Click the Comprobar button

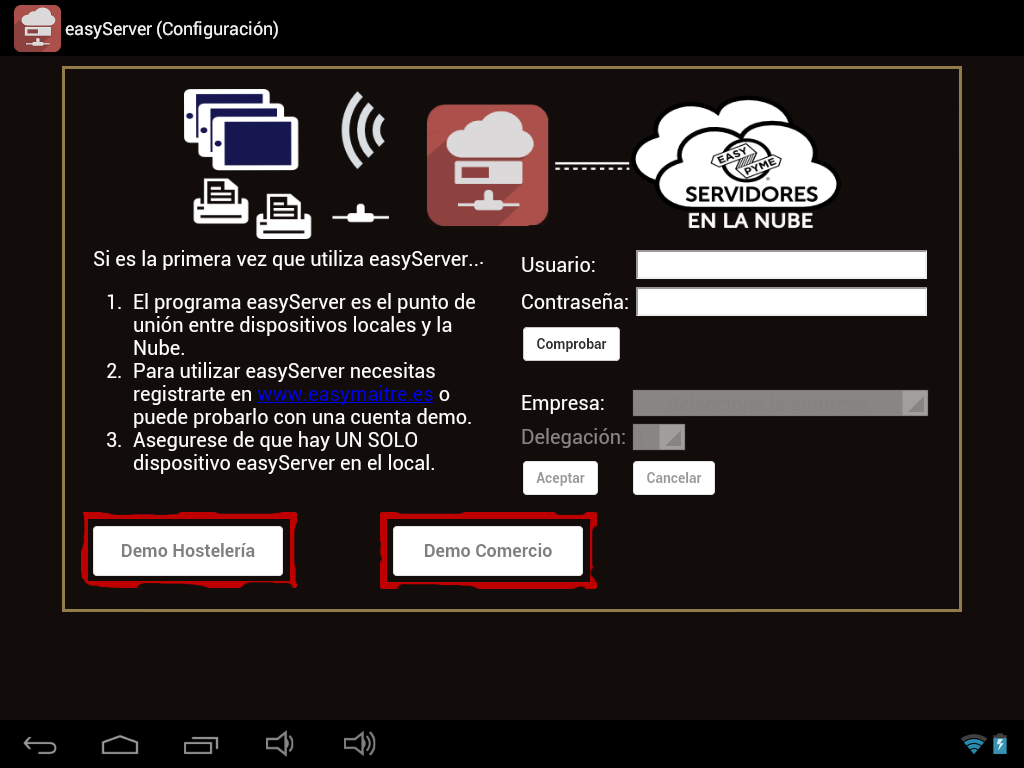click(x=571, y=344)
